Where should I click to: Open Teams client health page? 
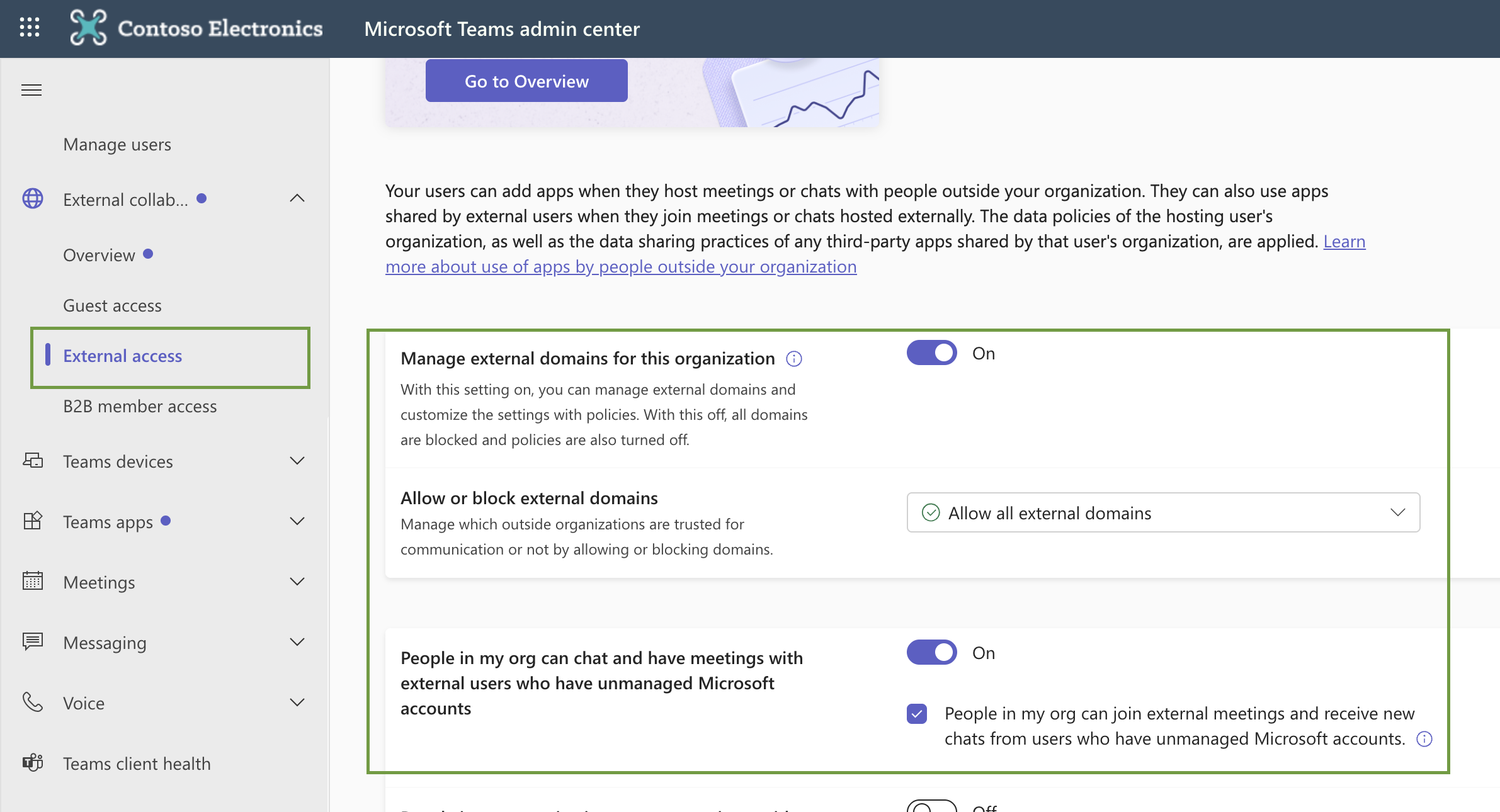click(137, 764)
